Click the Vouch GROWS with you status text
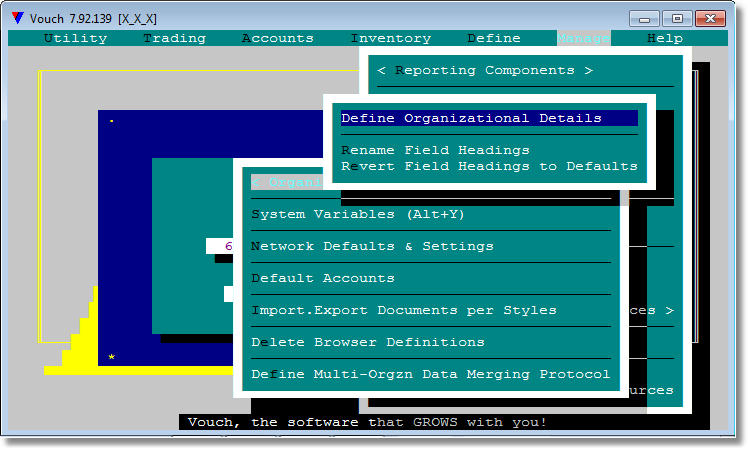The image size is (748, 450). coord(367,422)
